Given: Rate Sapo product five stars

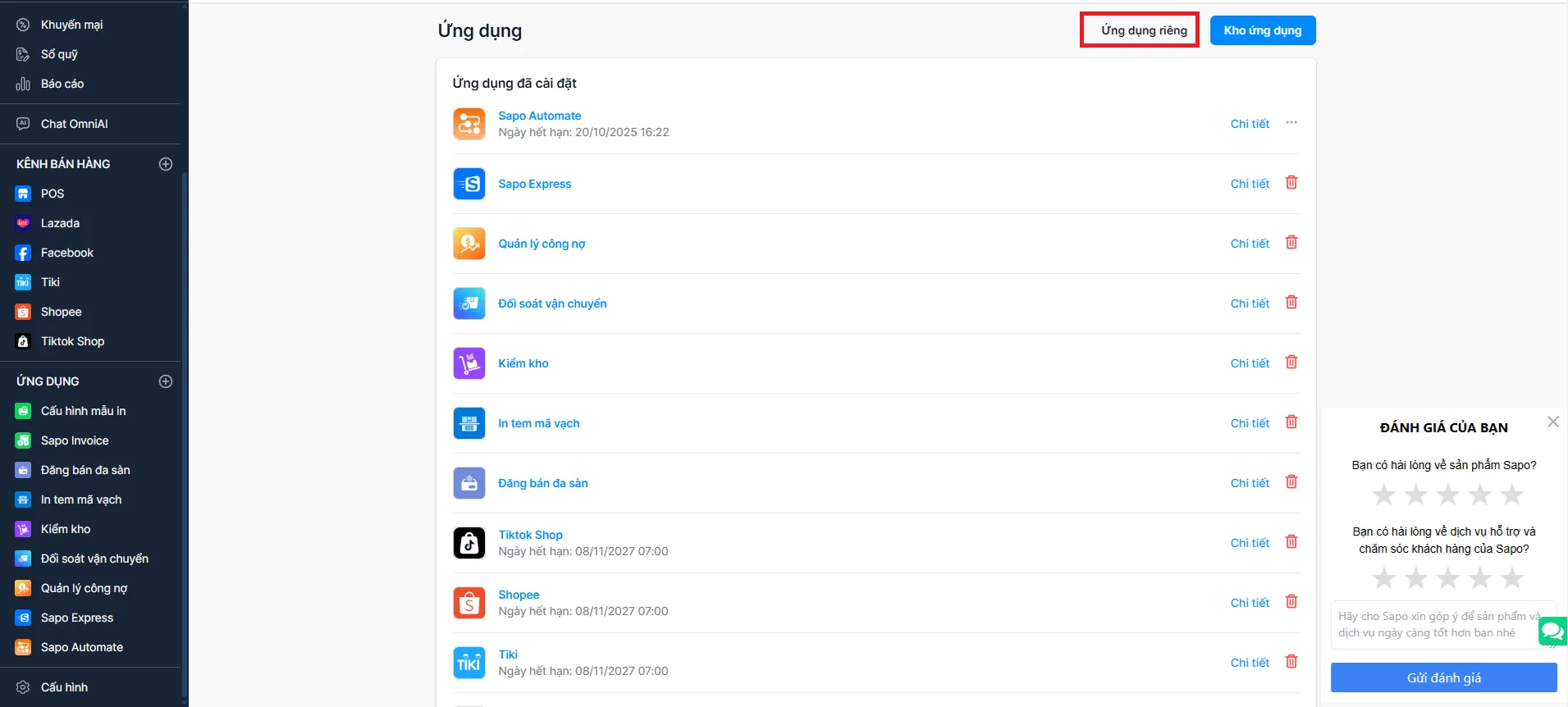Looking at the screenshot, I should (1511, 495).
